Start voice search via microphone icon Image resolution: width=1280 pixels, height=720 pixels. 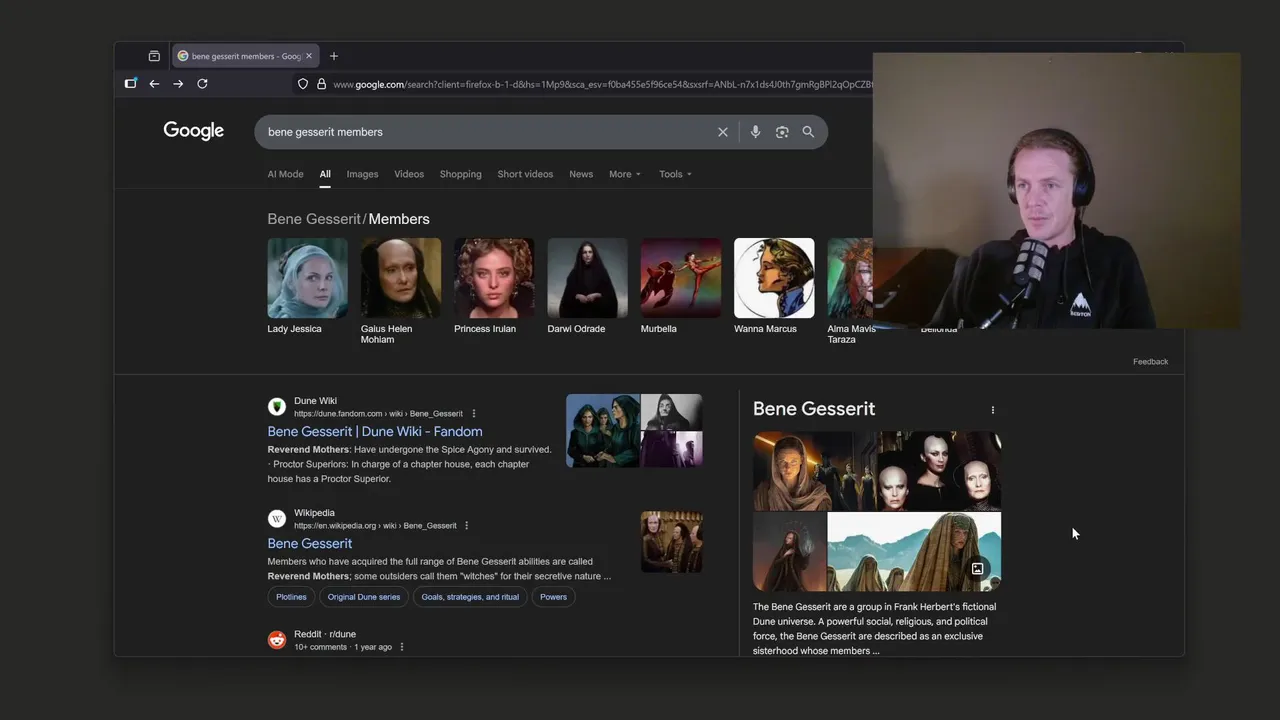(x=755, y=132)
